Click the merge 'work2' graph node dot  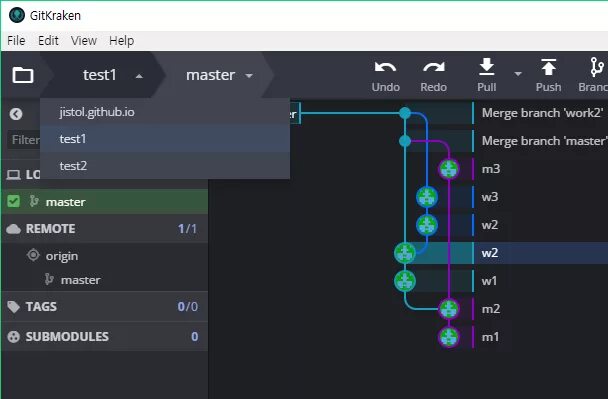(x=405, y=113)
